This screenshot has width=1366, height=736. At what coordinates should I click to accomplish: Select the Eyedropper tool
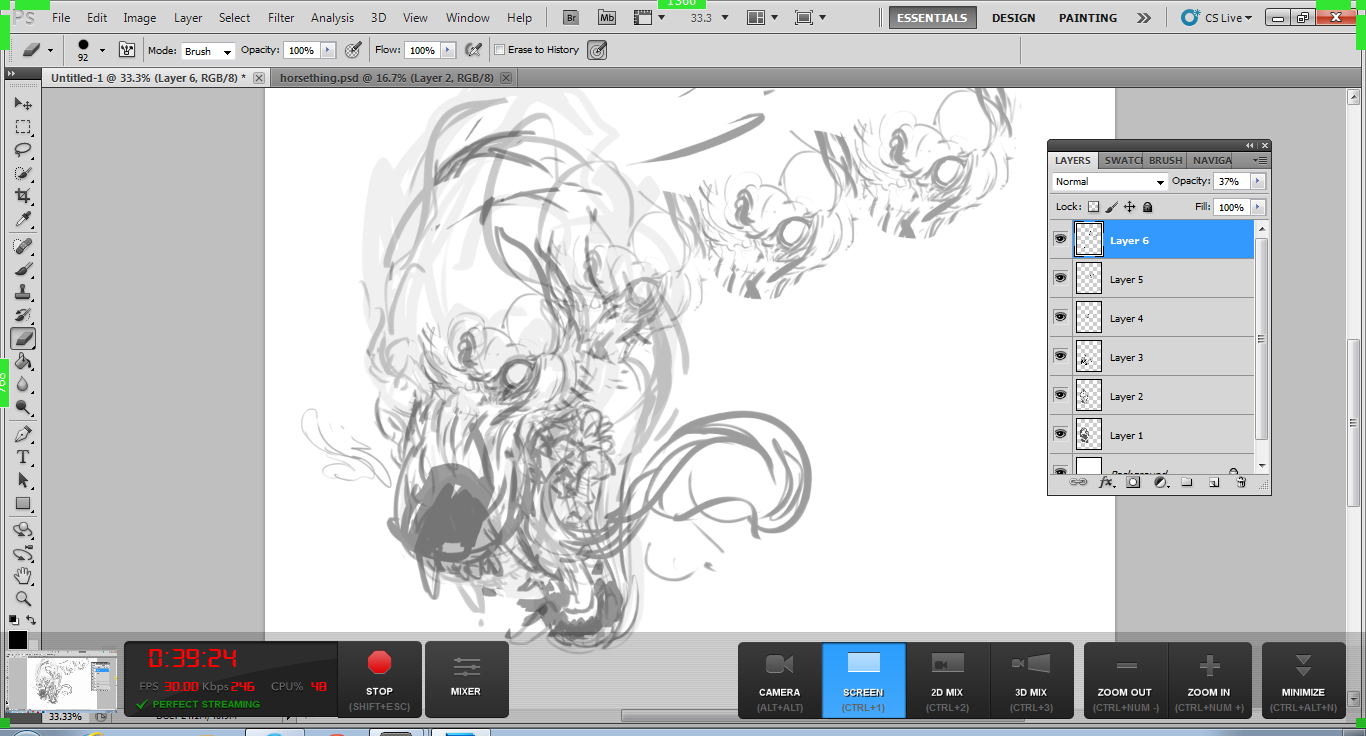(22, 220)
